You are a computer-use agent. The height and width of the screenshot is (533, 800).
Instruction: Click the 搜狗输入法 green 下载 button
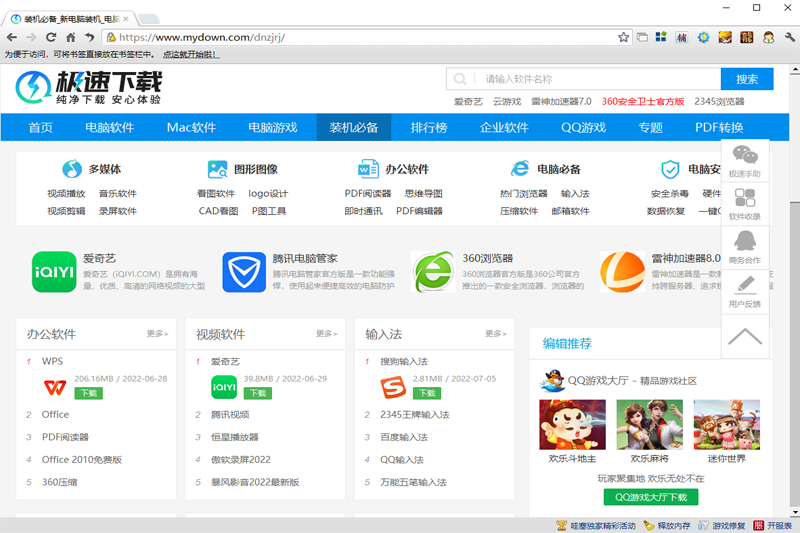(427, 393)
